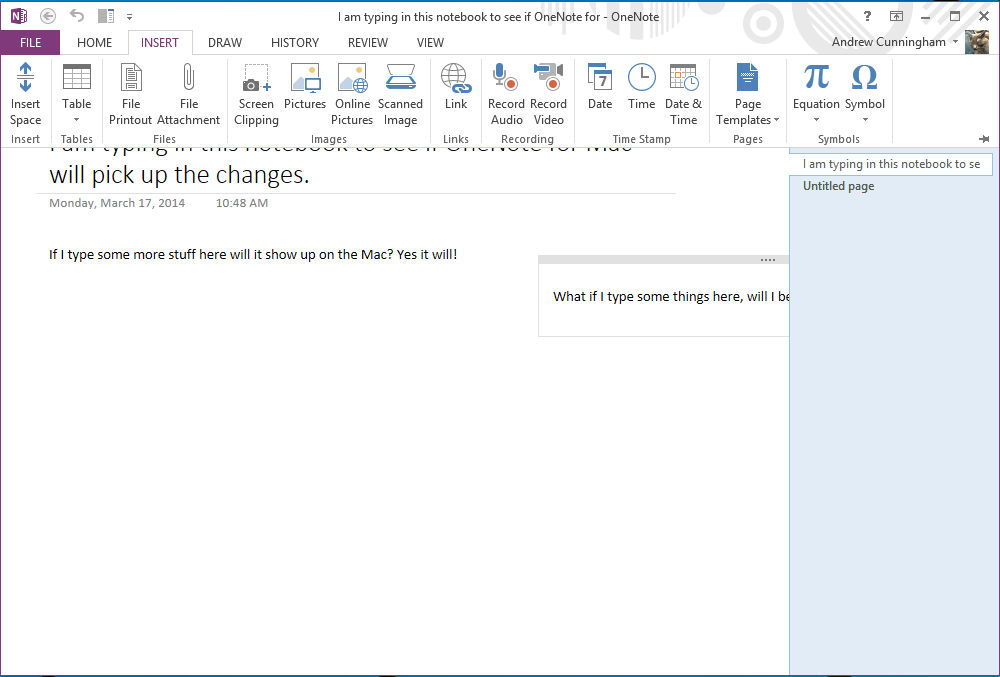
Task: Switch to the DRAW tab
Action: click(224, 42)
